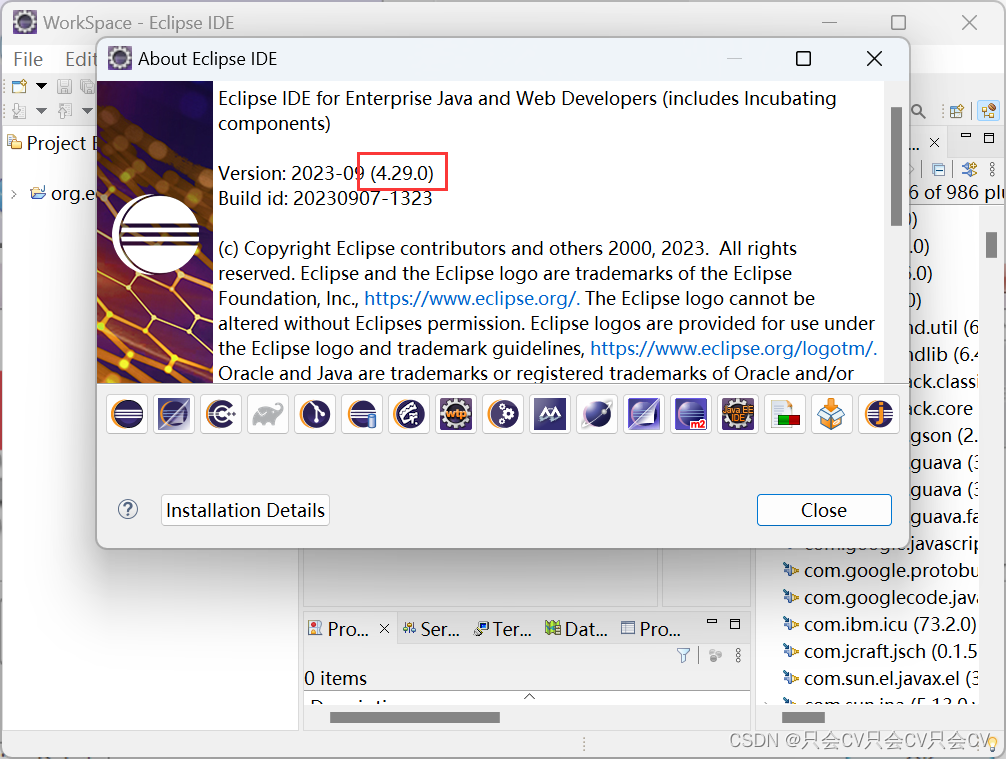The height and width of the screenshot is (759, 1006).
Task: Click the Gradle elephant feature icon
Action: pos(268,414)
